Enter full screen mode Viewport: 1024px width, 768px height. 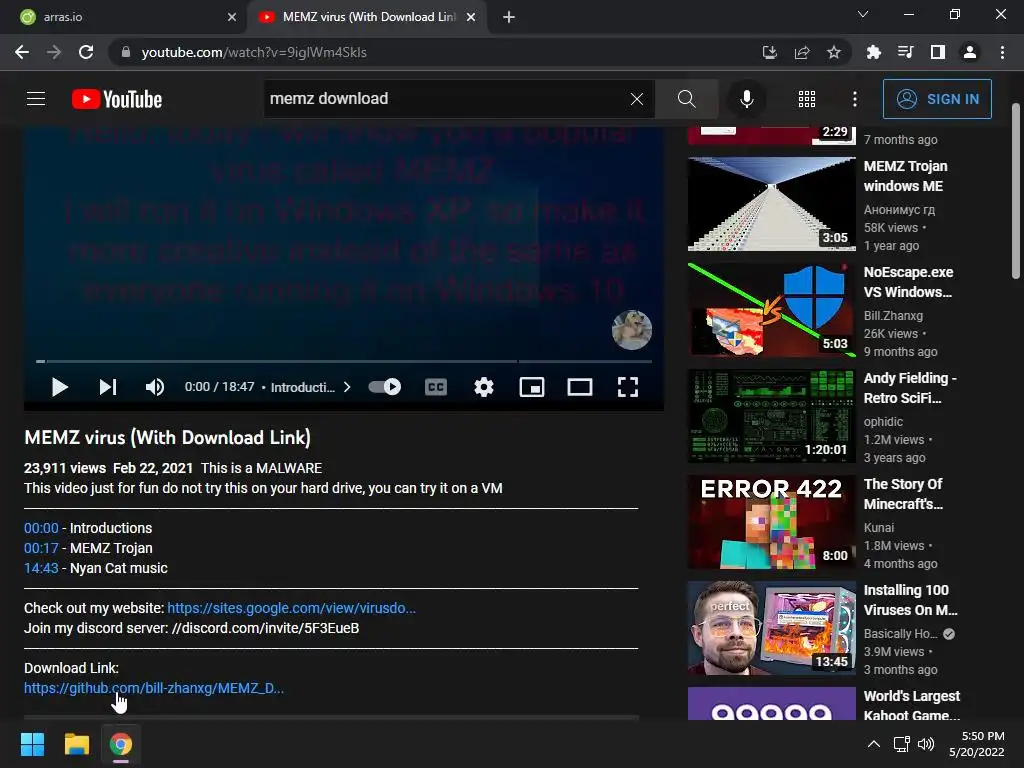(x=628, y=387)
